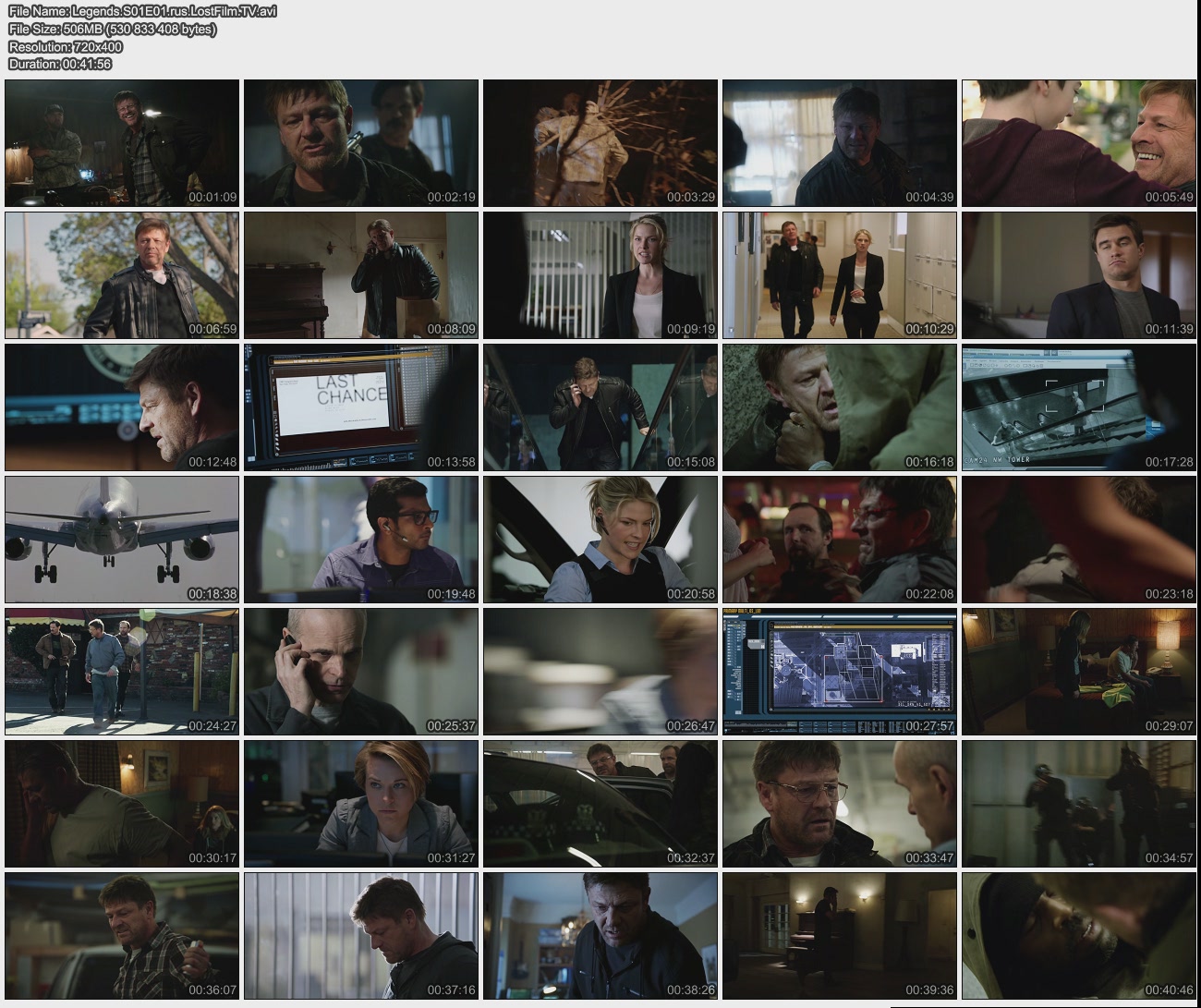Click the Duration 00:41:56 text

tap(60, 64)
